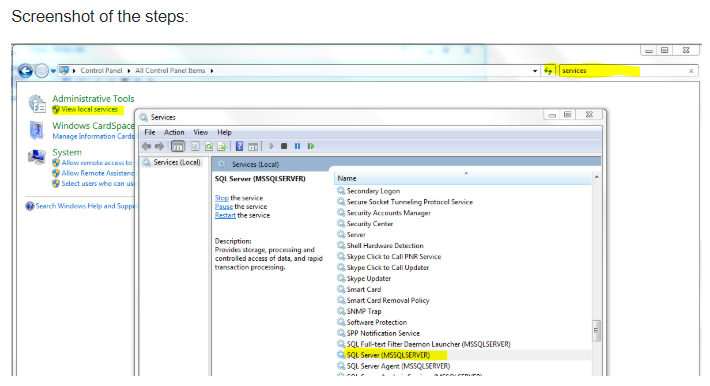Toggle Show/Hide Console Tree toolbar button
Screen dimensions: 710x386
click(178, 146)
